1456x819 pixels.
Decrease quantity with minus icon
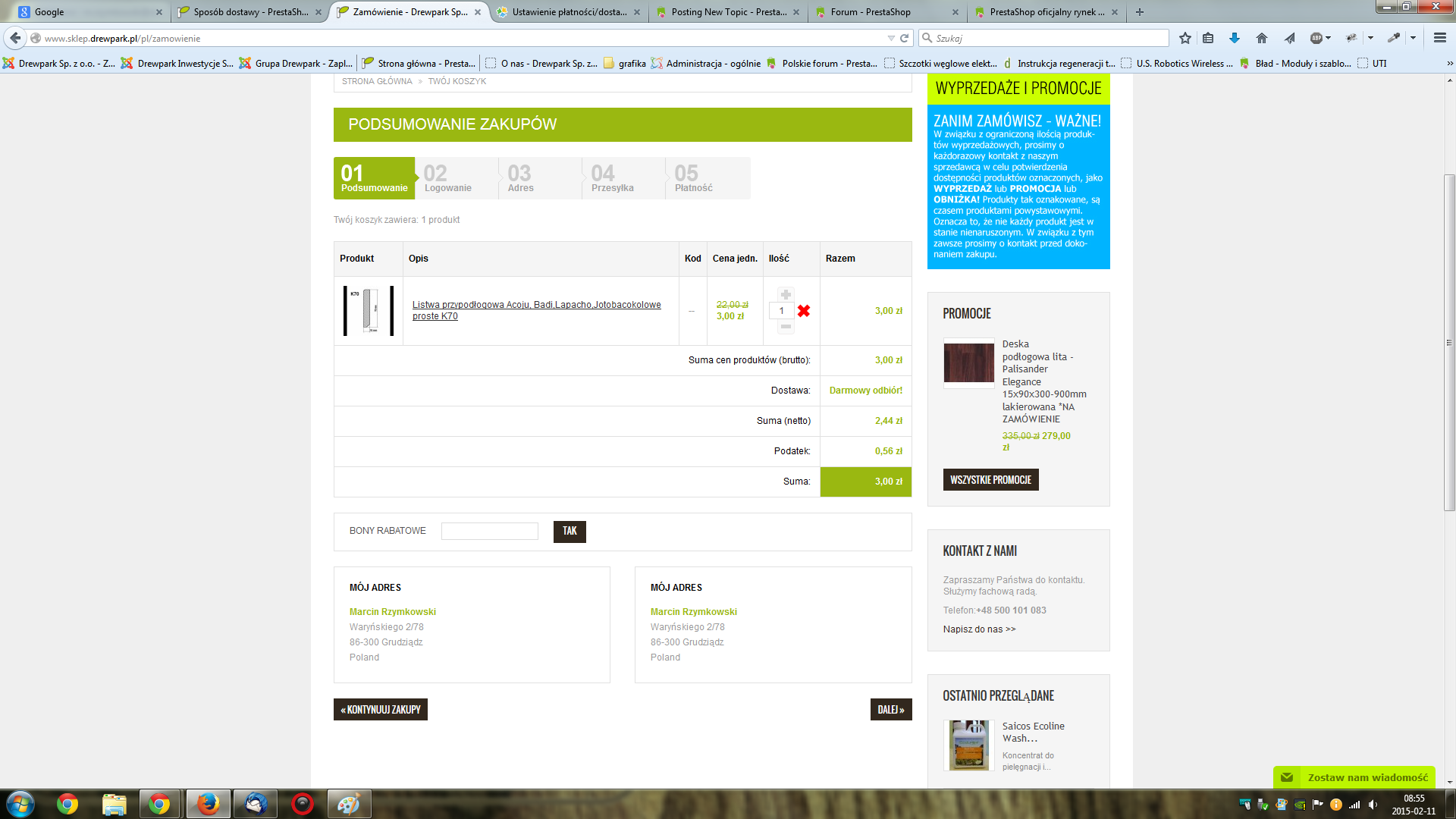786,327
